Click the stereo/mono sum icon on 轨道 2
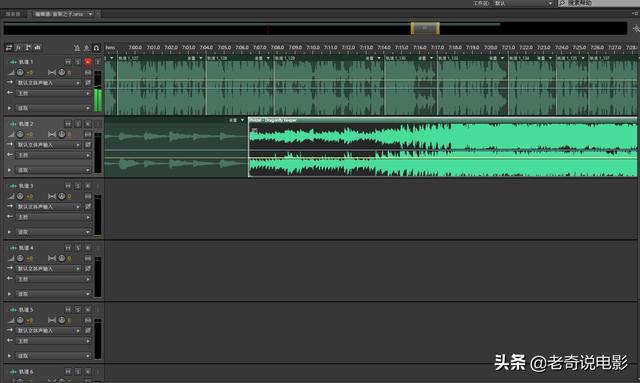This screenshot has width=640, height=383. tap(88, 134)
